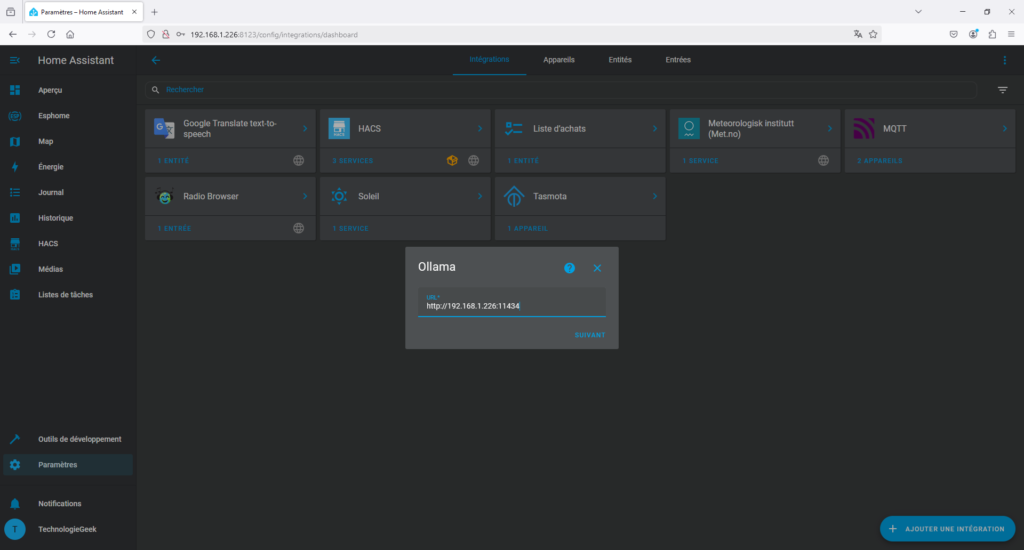Expand the Tasmota integration chevron

click(655, 197)
